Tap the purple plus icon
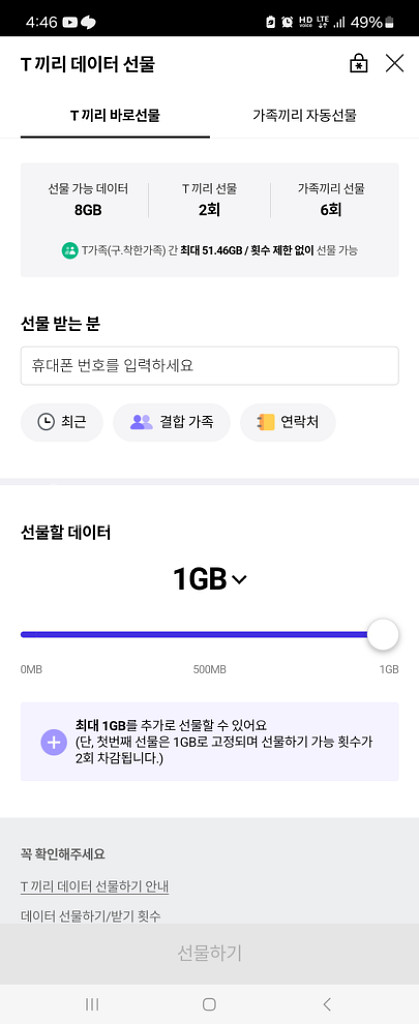Viewport: 419px width, 1024px height. pos(54,742)
